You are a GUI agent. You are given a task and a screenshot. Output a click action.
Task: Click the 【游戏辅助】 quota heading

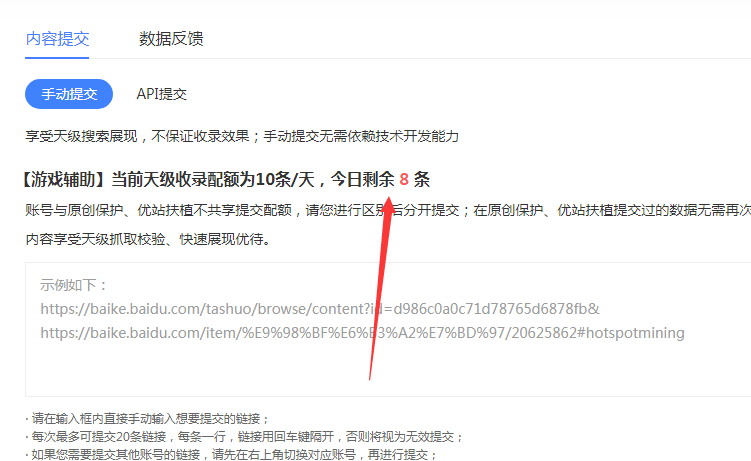[x=225, y=180]
